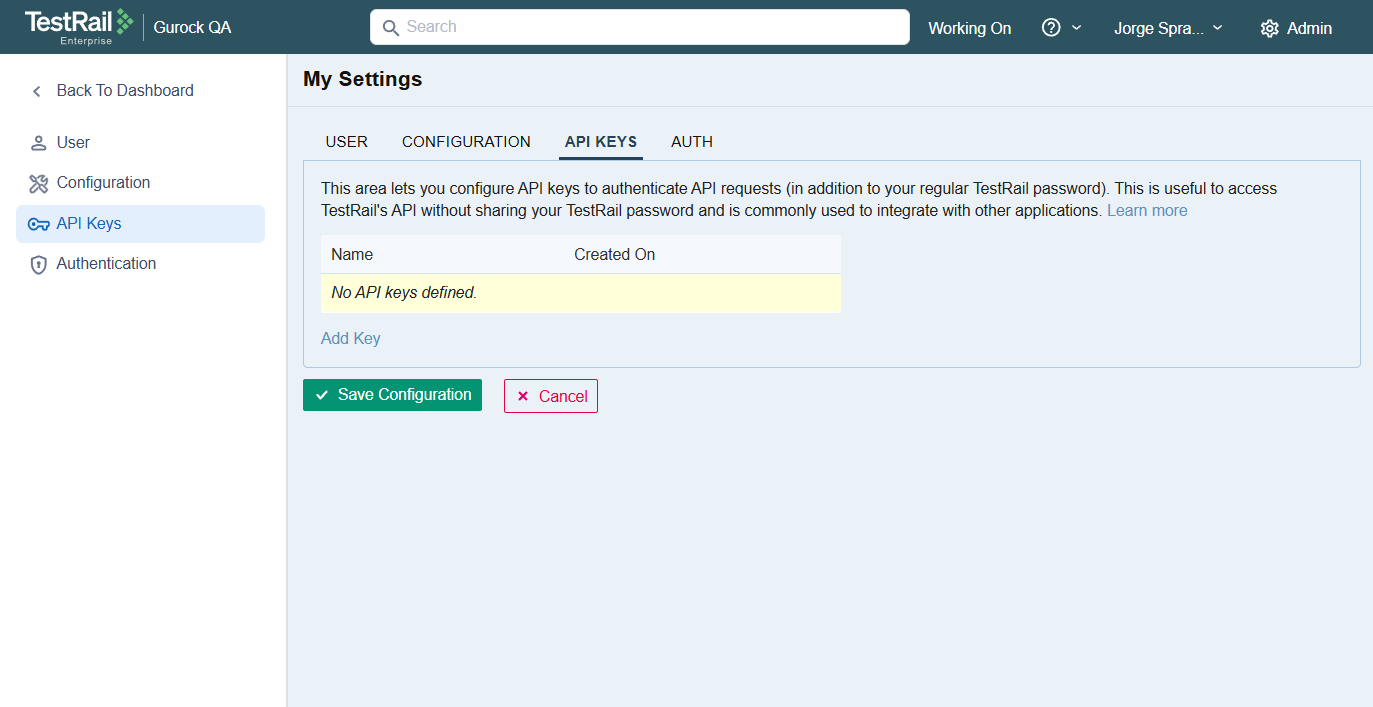Image resolution: width=1373 pixels, height=707 pixels.
Task: Open the Working On menu
Action: coord(970,28)
